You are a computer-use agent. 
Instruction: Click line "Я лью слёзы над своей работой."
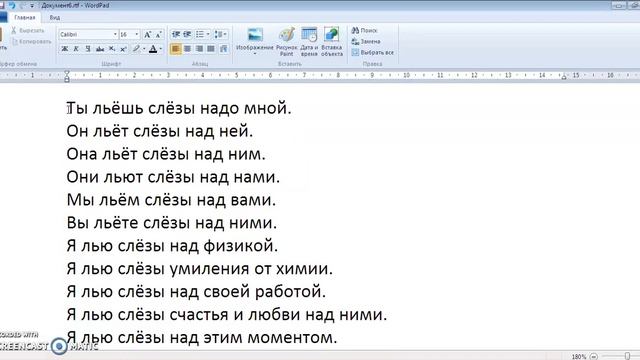196,291
